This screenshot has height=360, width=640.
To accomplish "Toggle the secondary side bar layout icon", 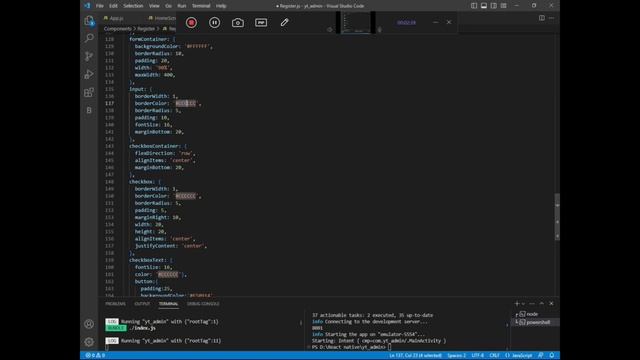I will [x=494, y=6].
